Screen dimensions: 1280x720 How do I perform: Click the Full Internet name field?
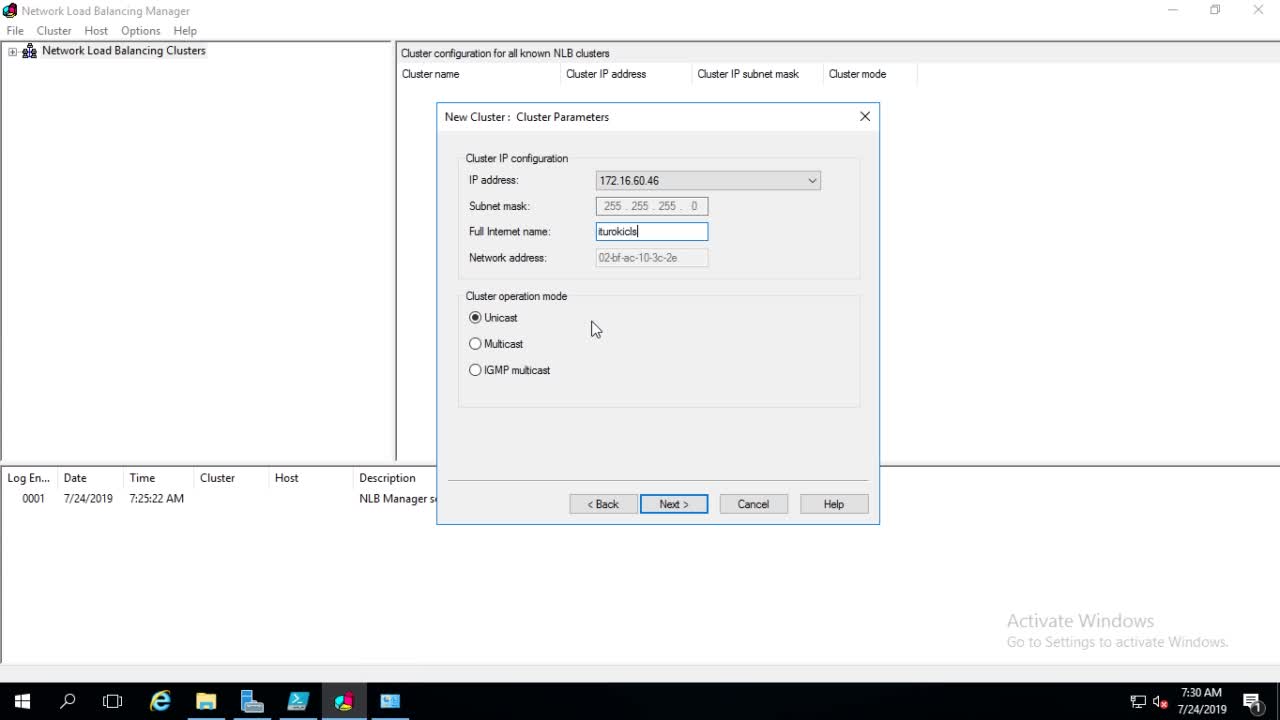tap(652, 232)
